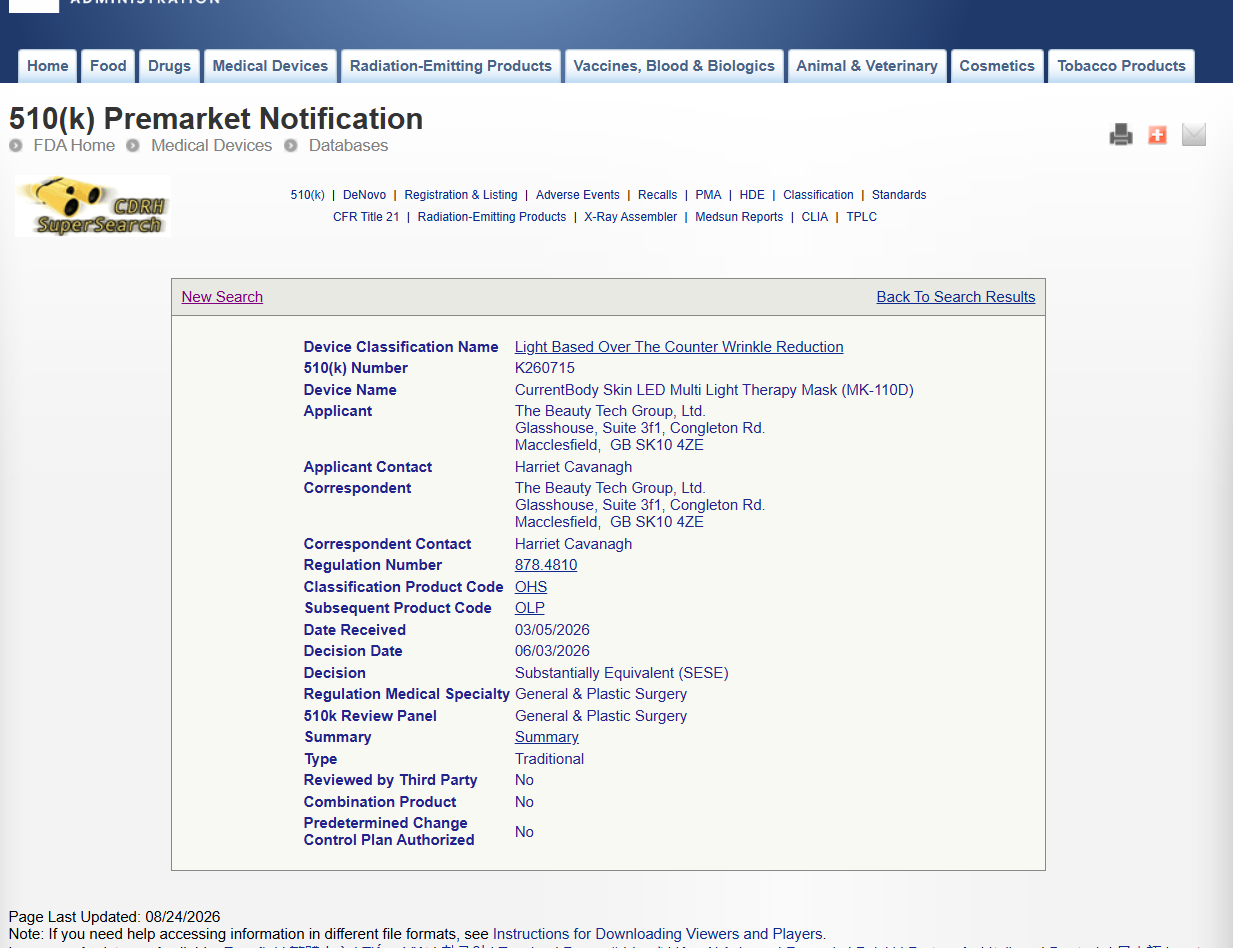1233x948 pixels.
Task: Open regulation number 878.4810 link
Action: [x=546, y=565]
